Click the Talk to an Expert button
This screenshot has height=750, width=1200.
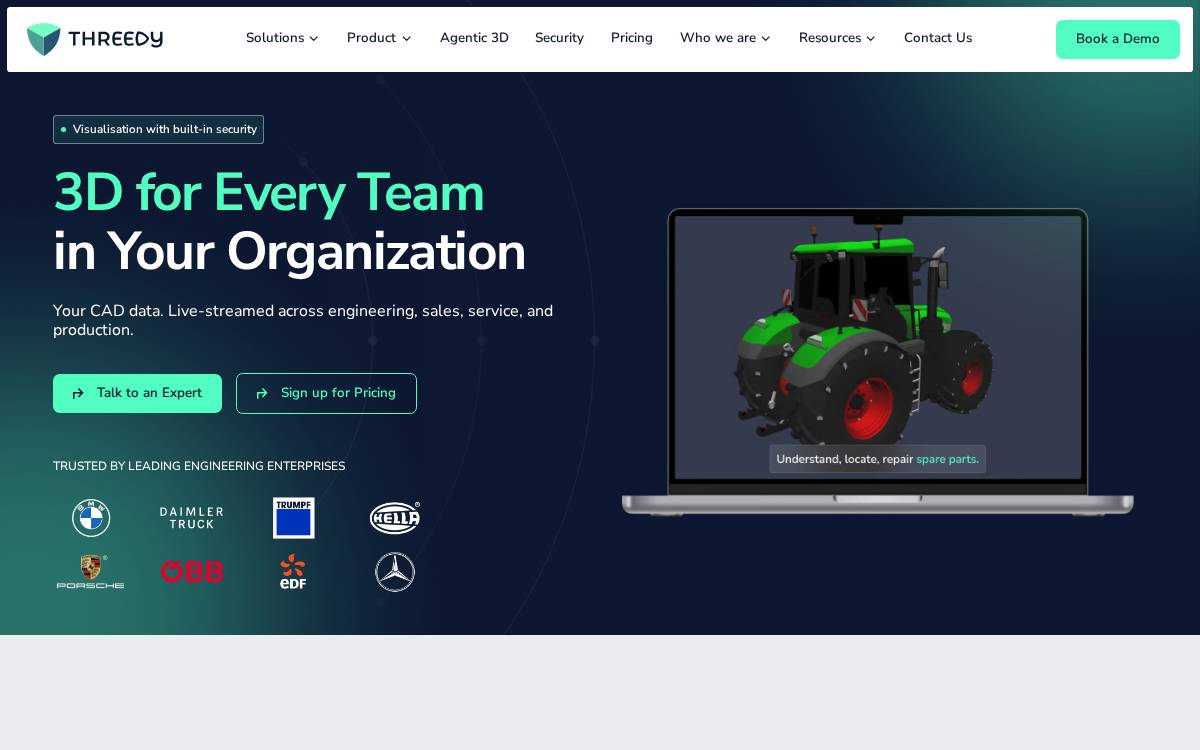coord(137,393)
